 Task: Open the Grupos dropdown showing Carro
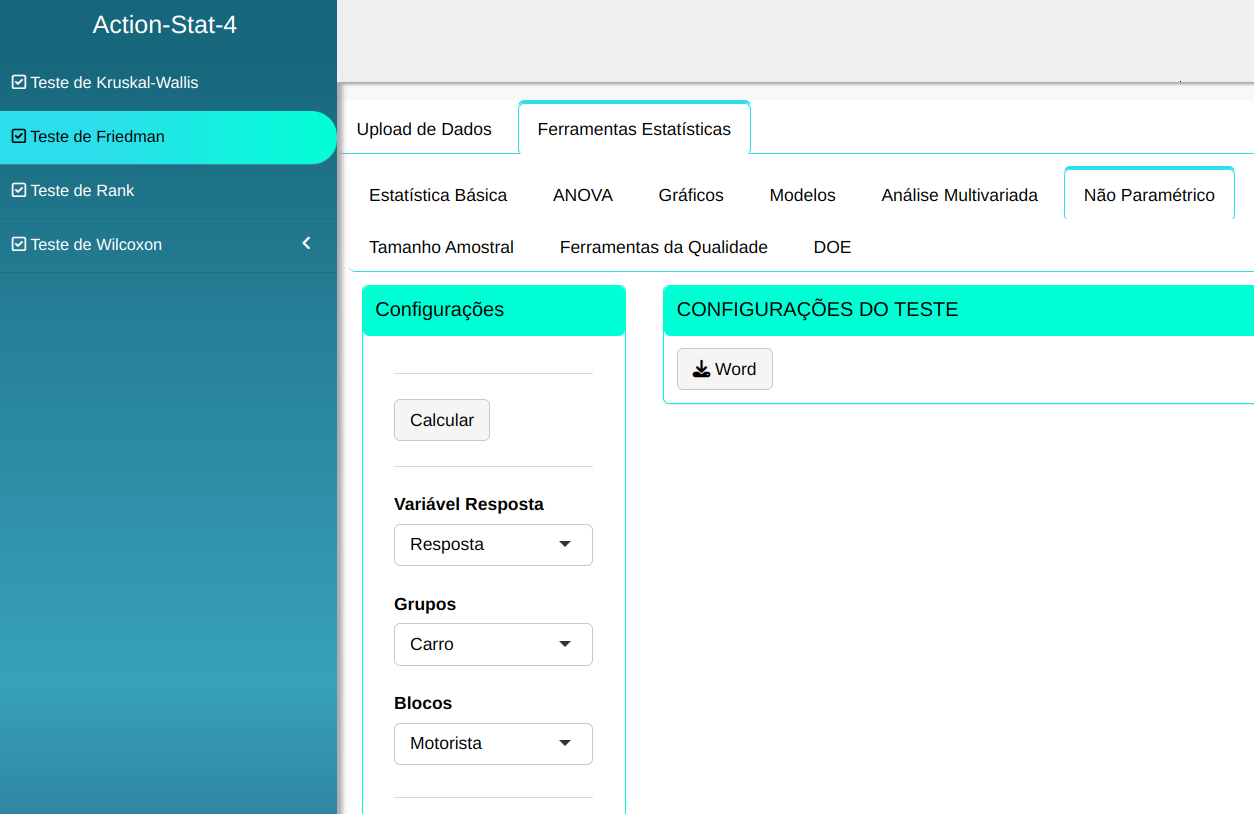pyautogui.click(x=493, y=644)
